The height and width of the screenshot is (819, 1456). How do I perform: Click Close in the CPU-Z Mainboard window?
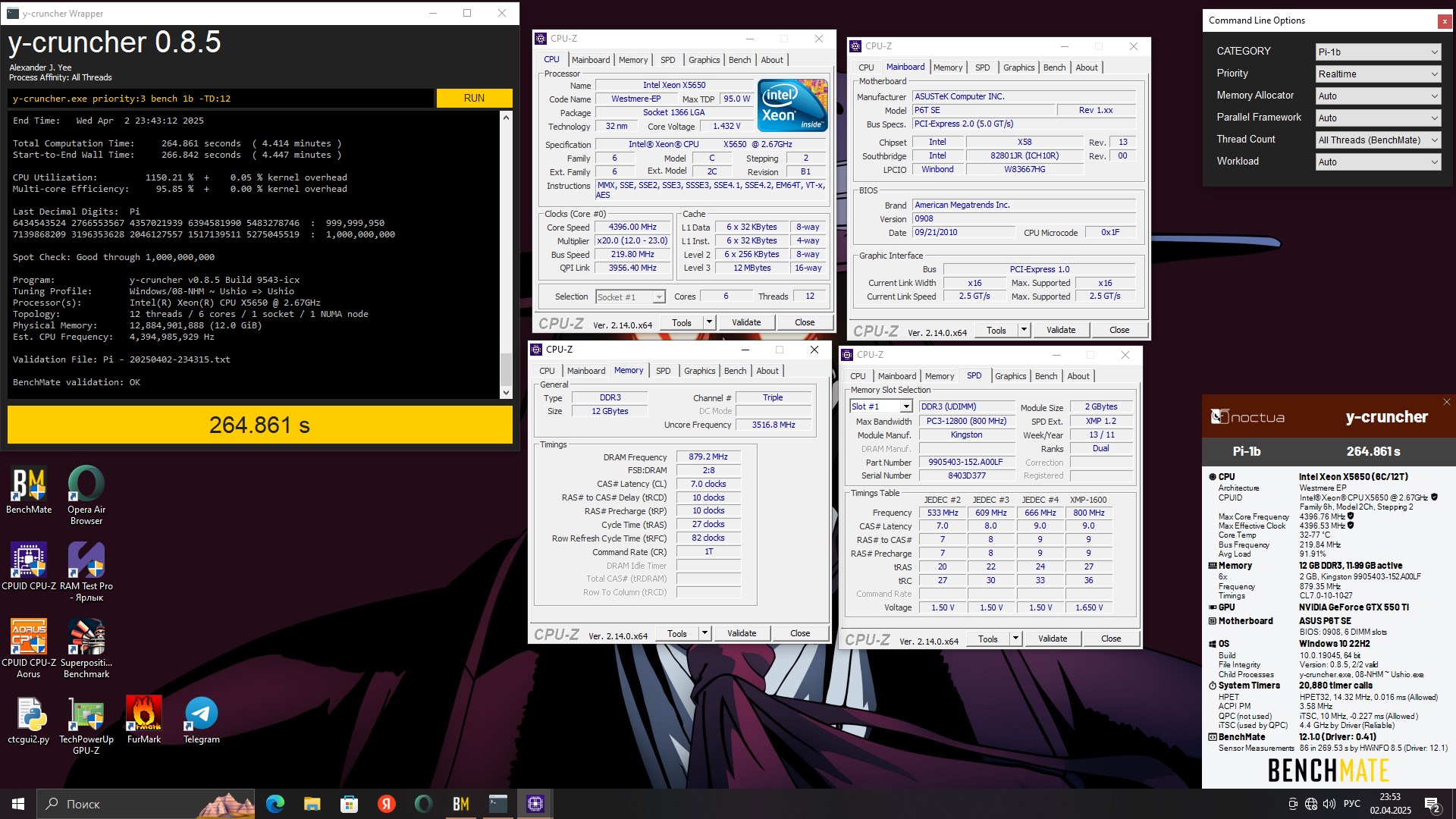pos(1119,330)
